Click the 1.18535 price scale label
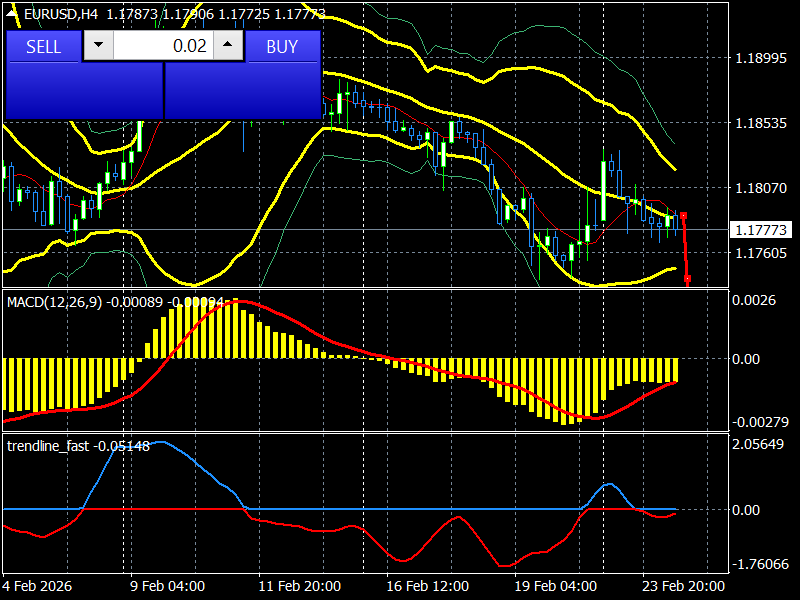The width and height of the screenshot is (800, 600). tap(761, 123)
